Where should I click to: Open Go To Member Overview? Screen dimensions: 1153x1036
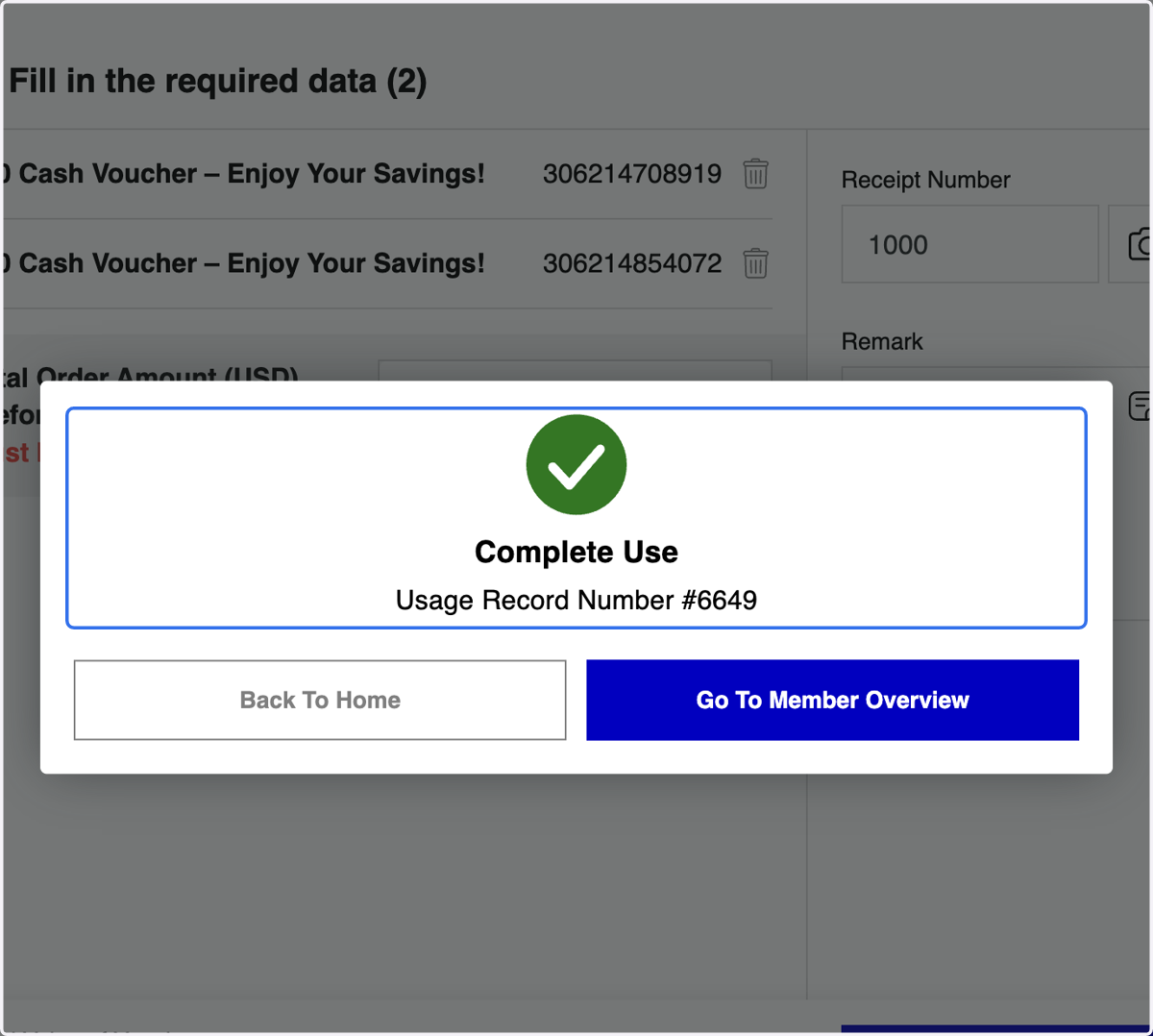click(832, 700)
